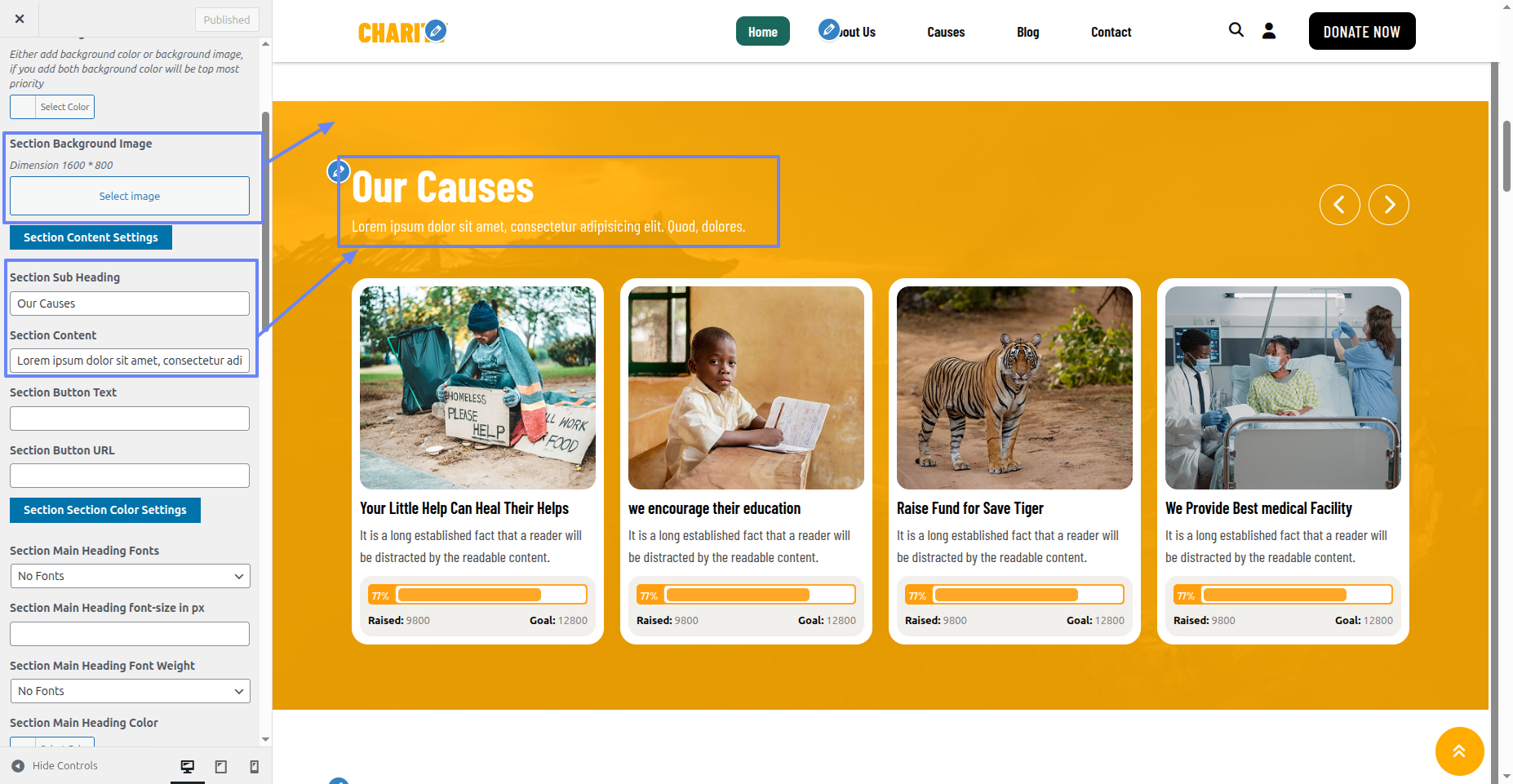Show the previous cause with the left arrow
The height and width of the screenshot is (784, 1513).
click(1340, 205)
